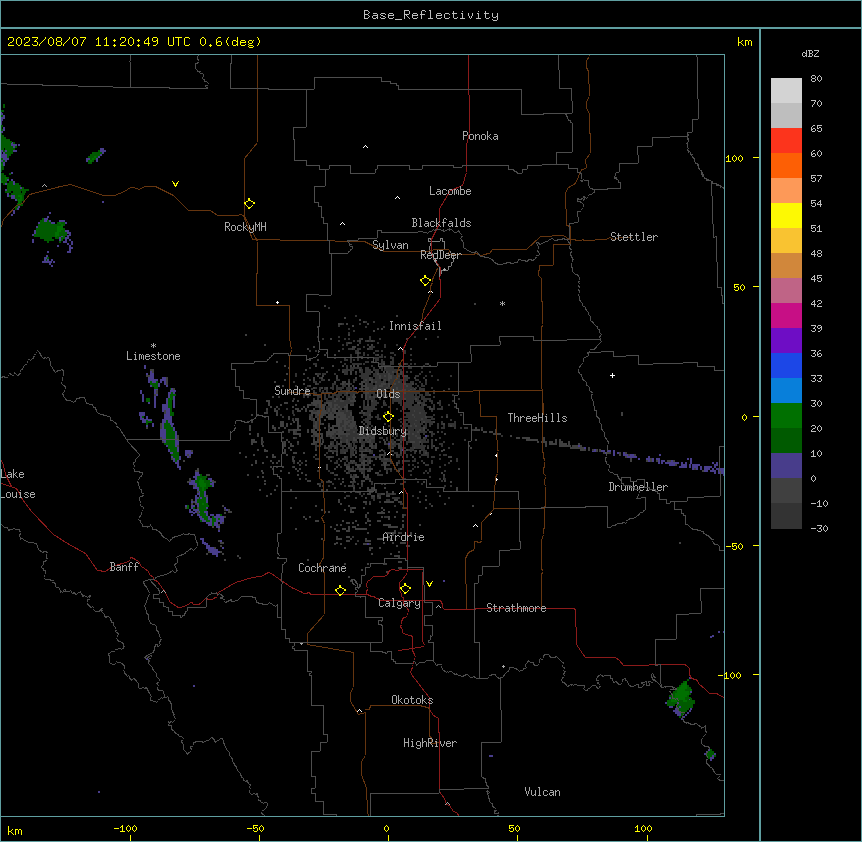Click the Limestone label
Image resolution: width=862 pixels, height=842 pixels.
click(x=153, y=356)
